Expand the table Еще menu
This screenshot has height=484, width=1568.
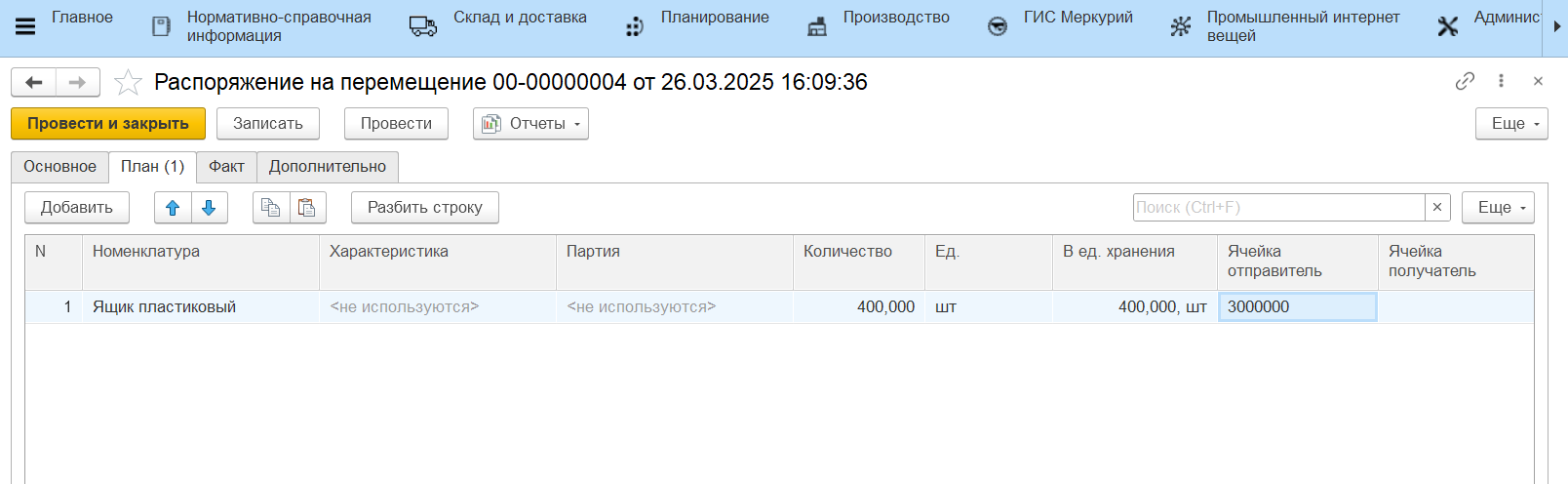(x=1498, y=208)
